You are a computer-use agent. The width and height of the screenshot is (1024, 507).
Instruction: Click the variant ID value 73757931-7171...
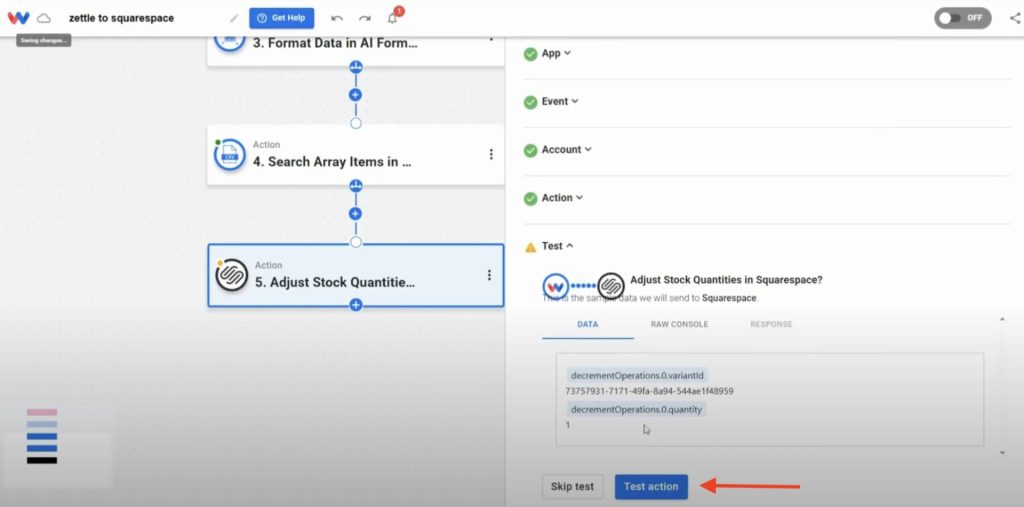tap(650, 391)
